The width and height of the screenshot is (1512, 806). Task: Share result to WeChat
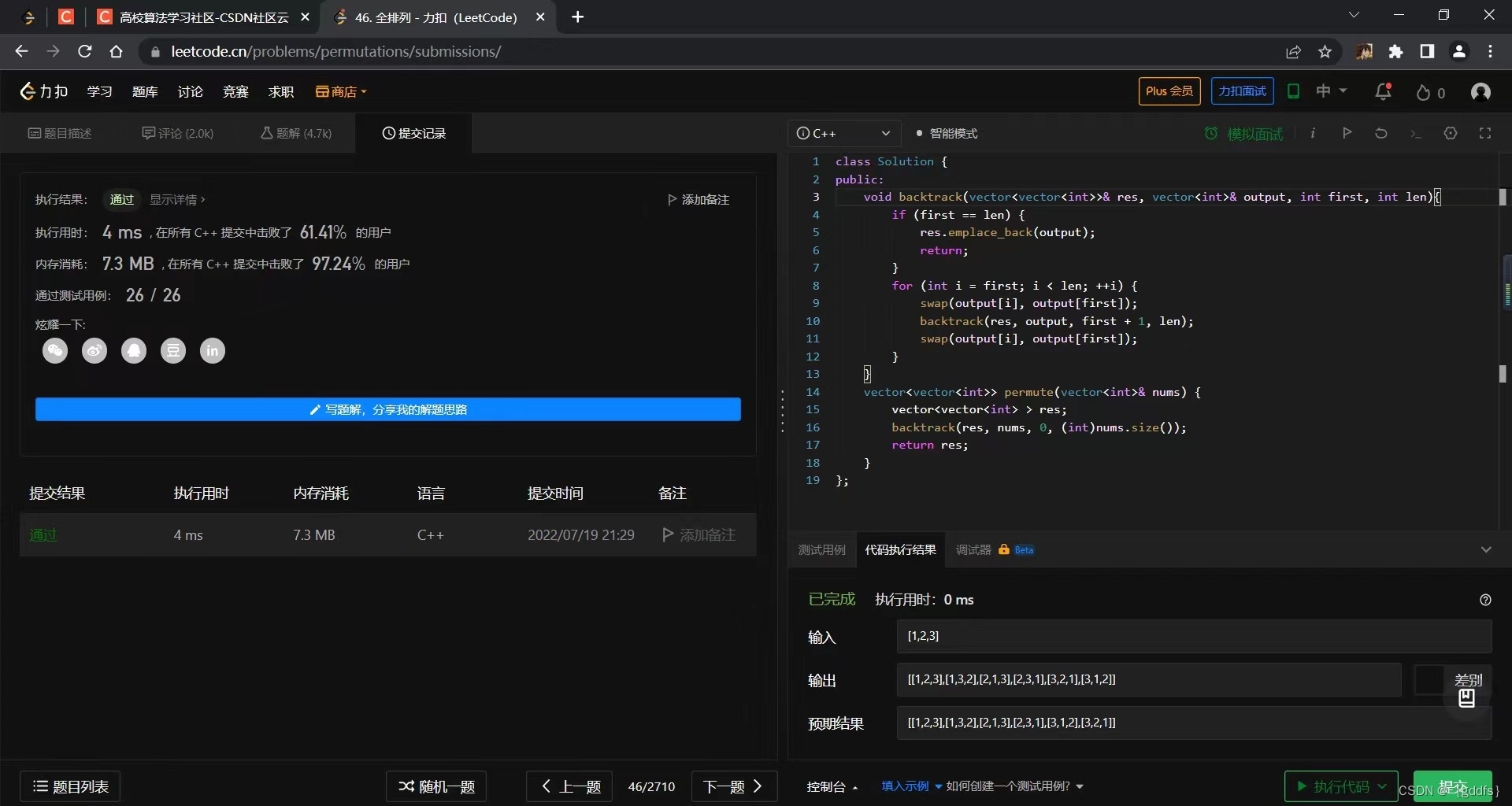pos(55,351)
